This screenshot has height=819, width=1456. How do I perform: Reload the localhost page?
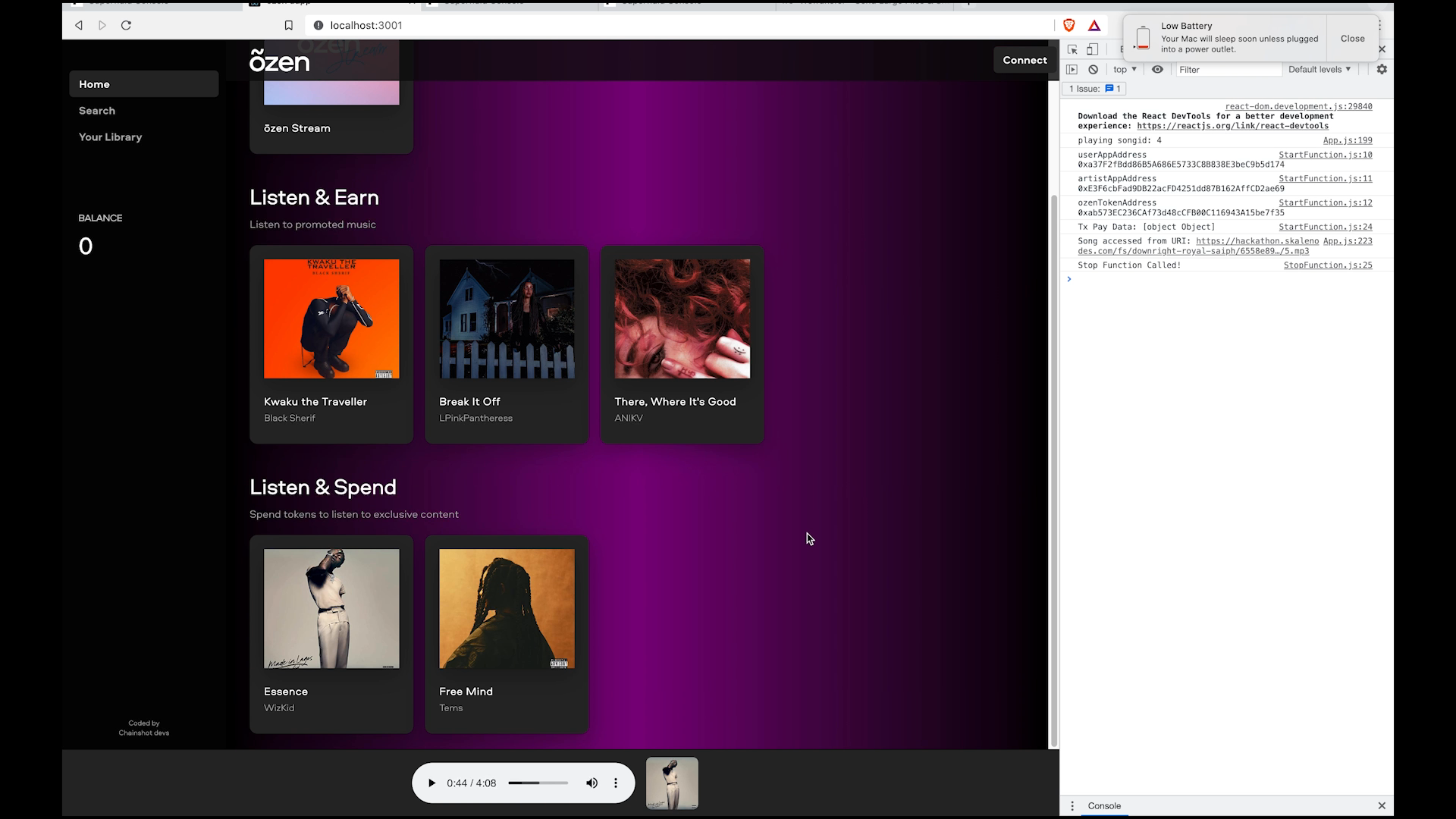pyautogui.click(x=127, y=25)
